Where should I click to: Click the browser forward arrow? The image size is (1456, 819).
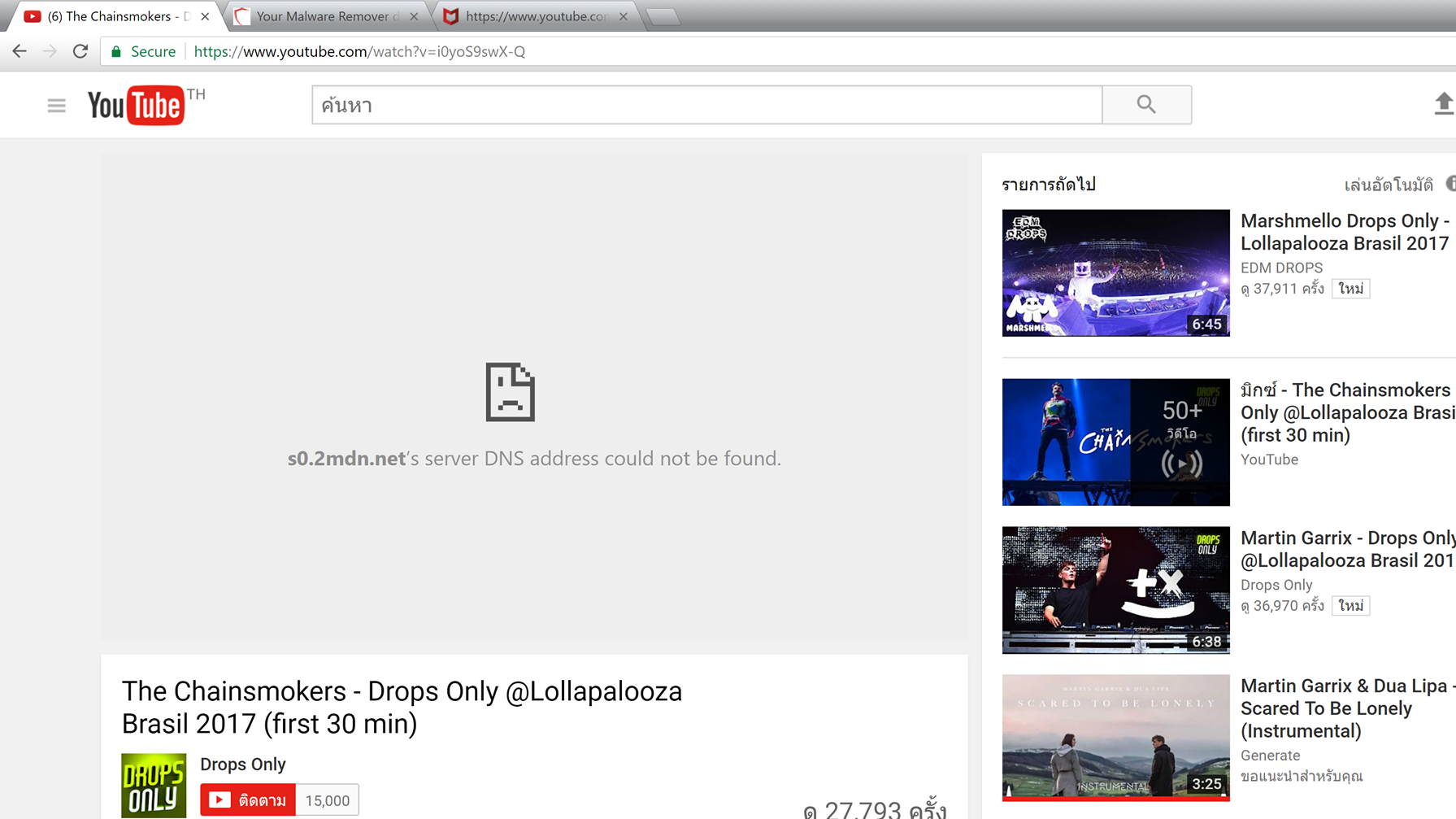point(50,51)
